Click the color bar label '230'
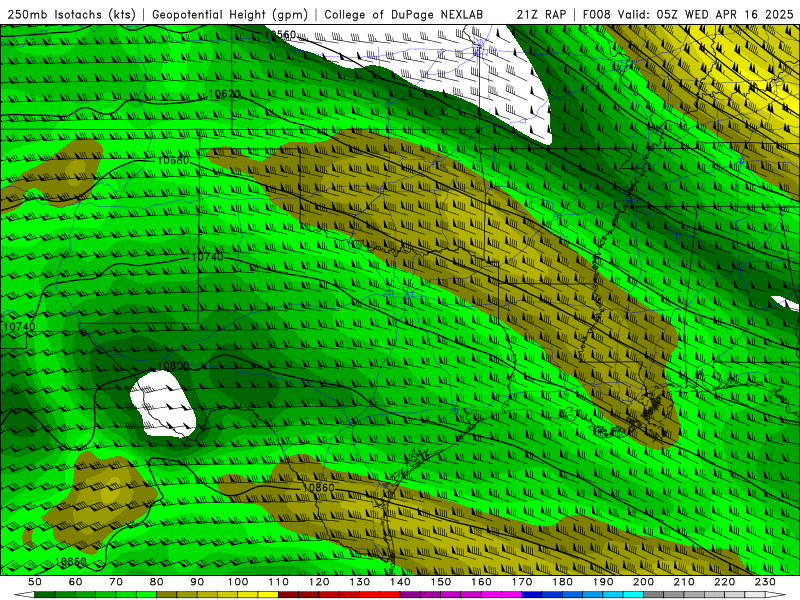Screen dimensions: 800x600 point(765,582)
